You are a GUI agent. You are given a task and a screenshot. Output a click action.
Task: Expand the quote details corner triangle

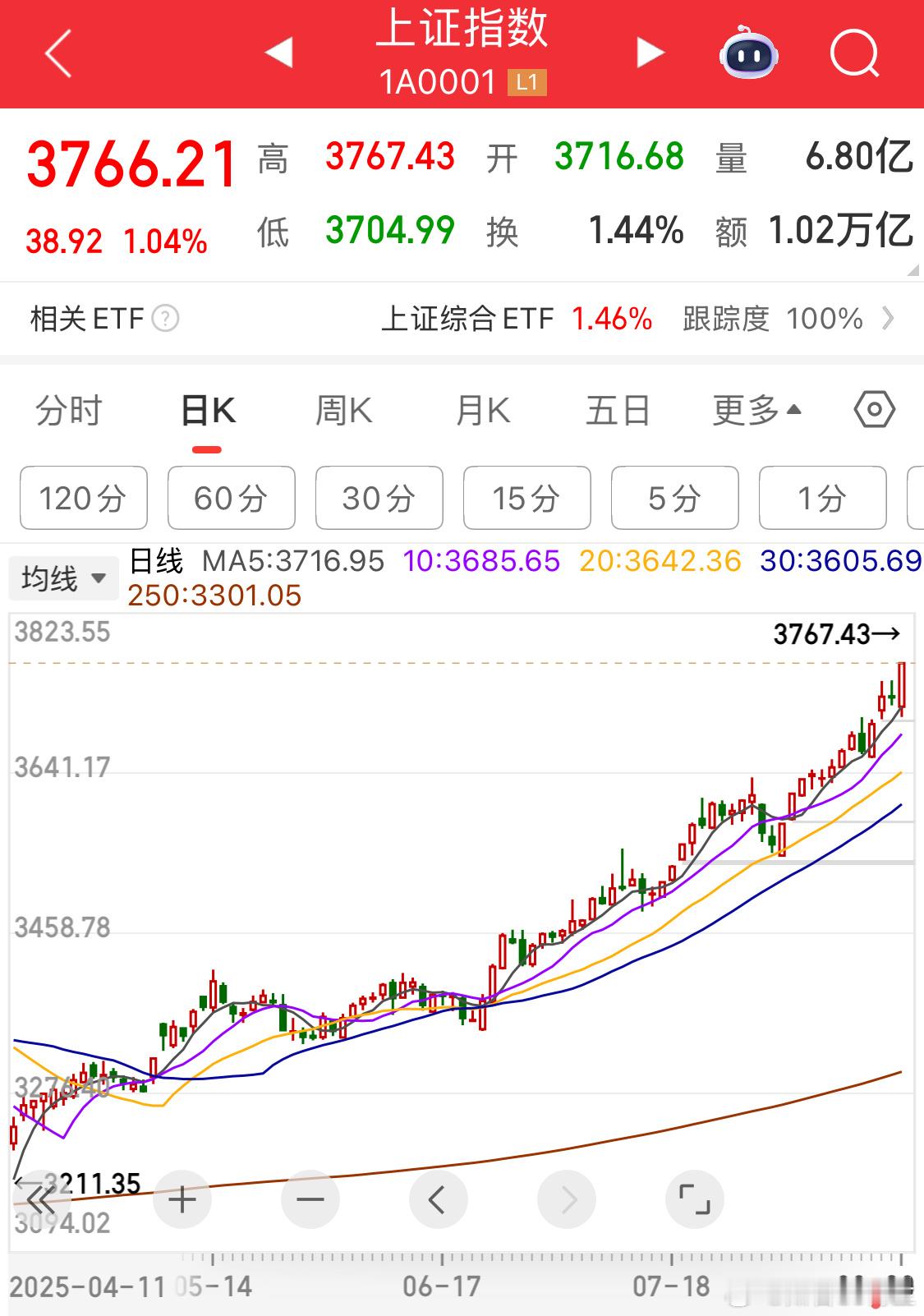(913, 270)
